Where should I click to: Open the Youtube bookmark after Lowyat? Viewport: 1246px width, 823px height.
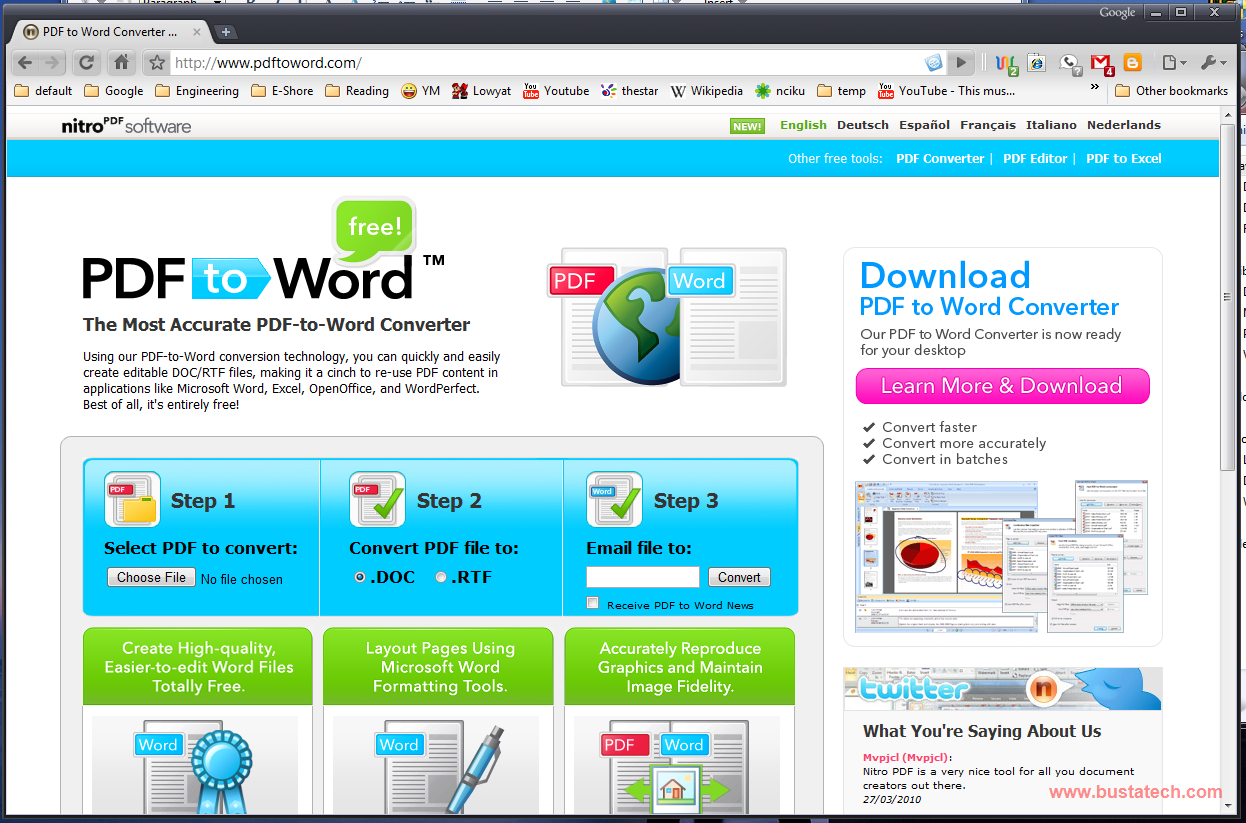tap(556, 91)
